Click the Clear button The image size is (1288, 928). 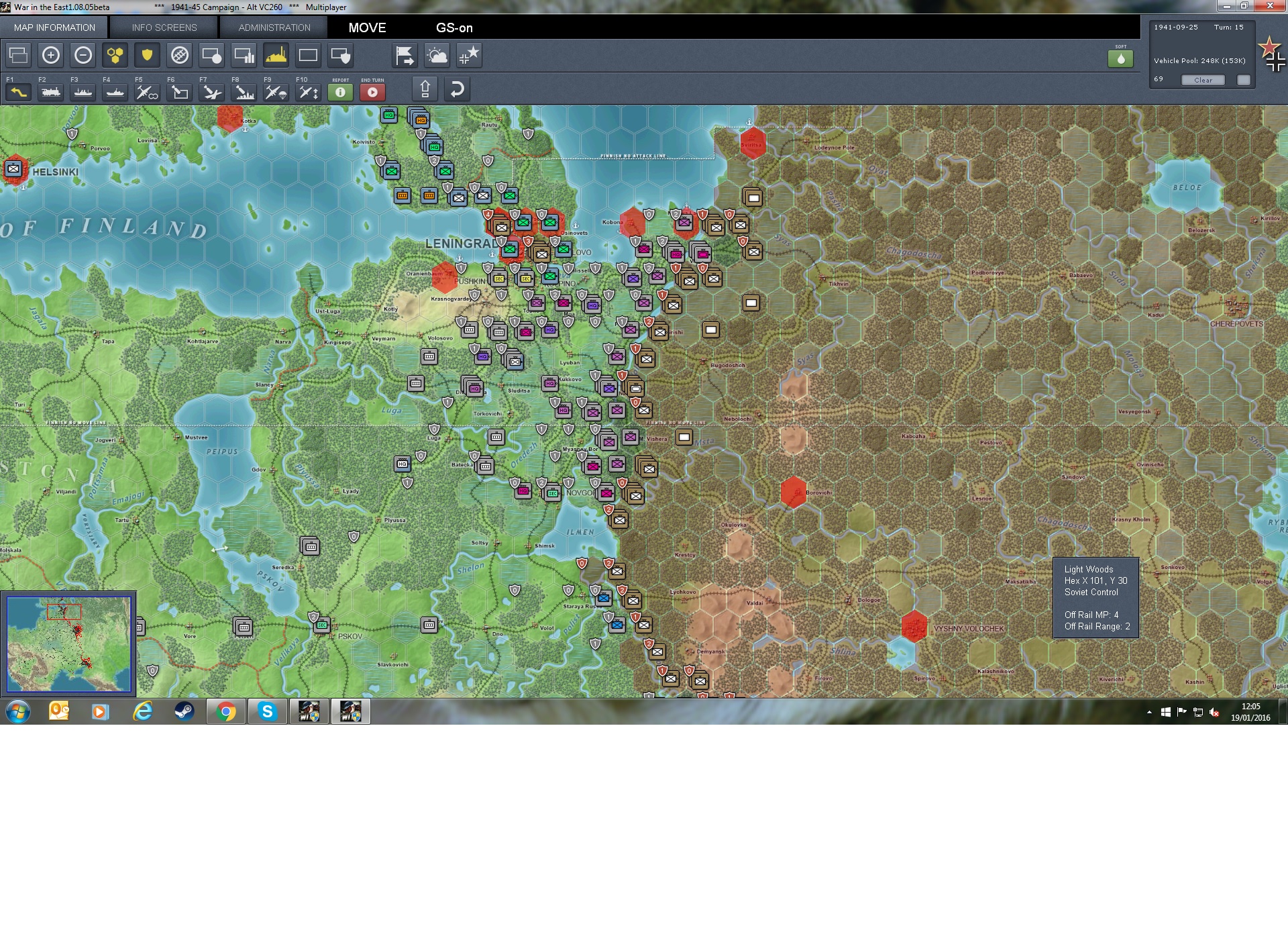click(x=1203, y=80)
